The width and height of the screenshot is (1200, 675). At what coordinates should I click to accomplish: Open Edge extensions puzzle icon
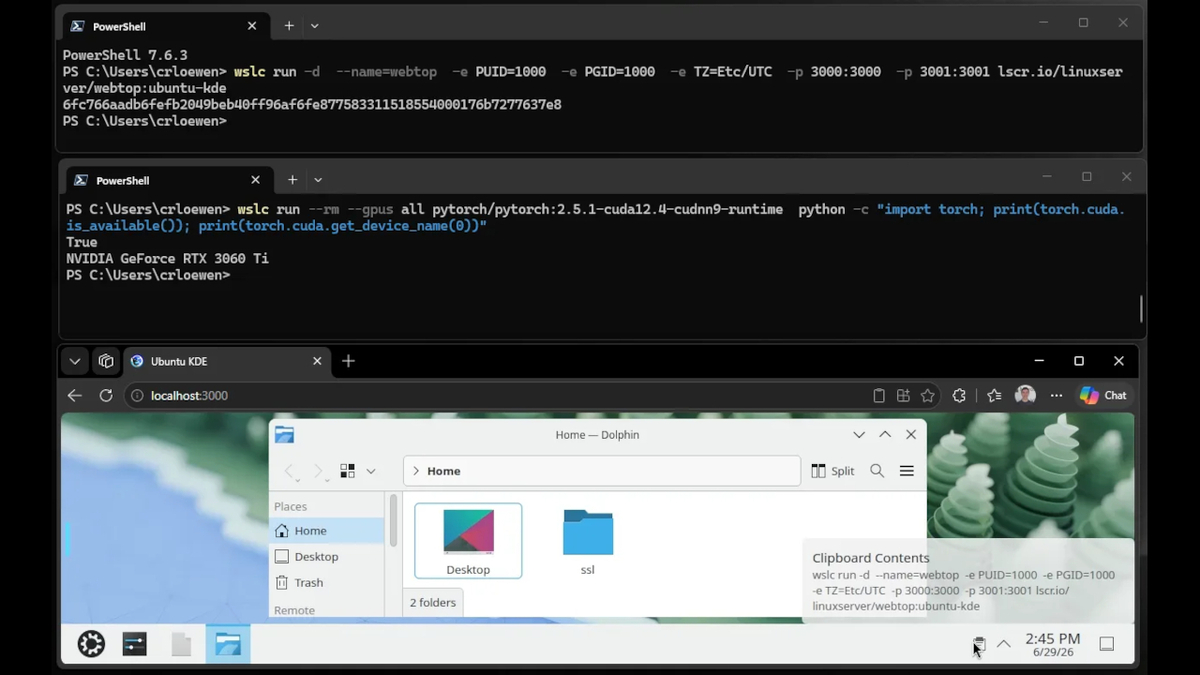coord(960,396)
